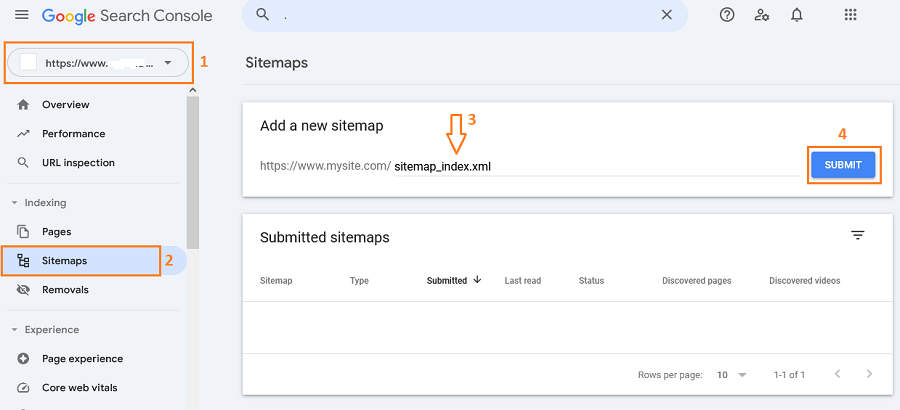Screen dimensions: 900x410
Task: Click the Google Search Console logo
Action: 127,16
